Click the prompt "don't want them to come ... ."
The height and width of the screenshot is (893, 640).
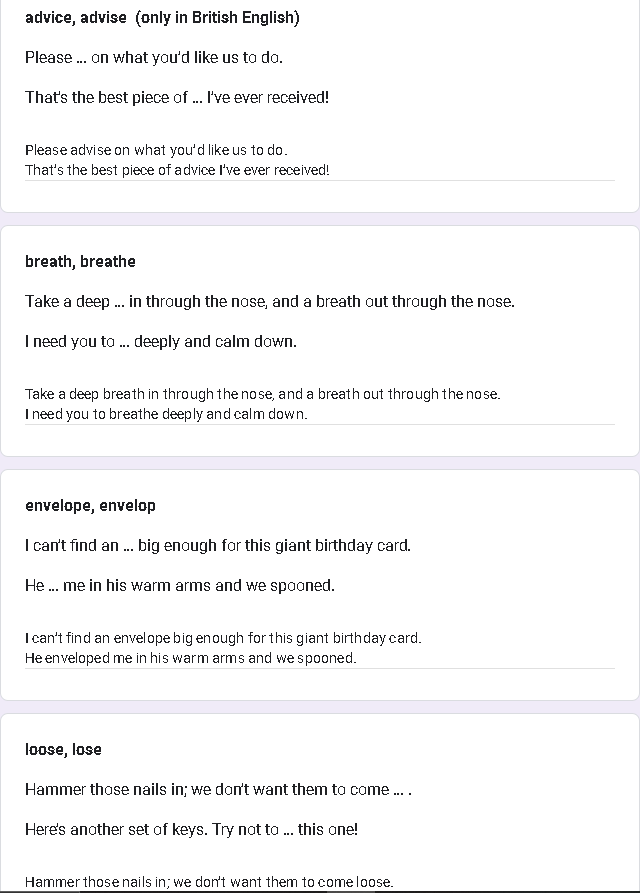click(x=218, y=790)
